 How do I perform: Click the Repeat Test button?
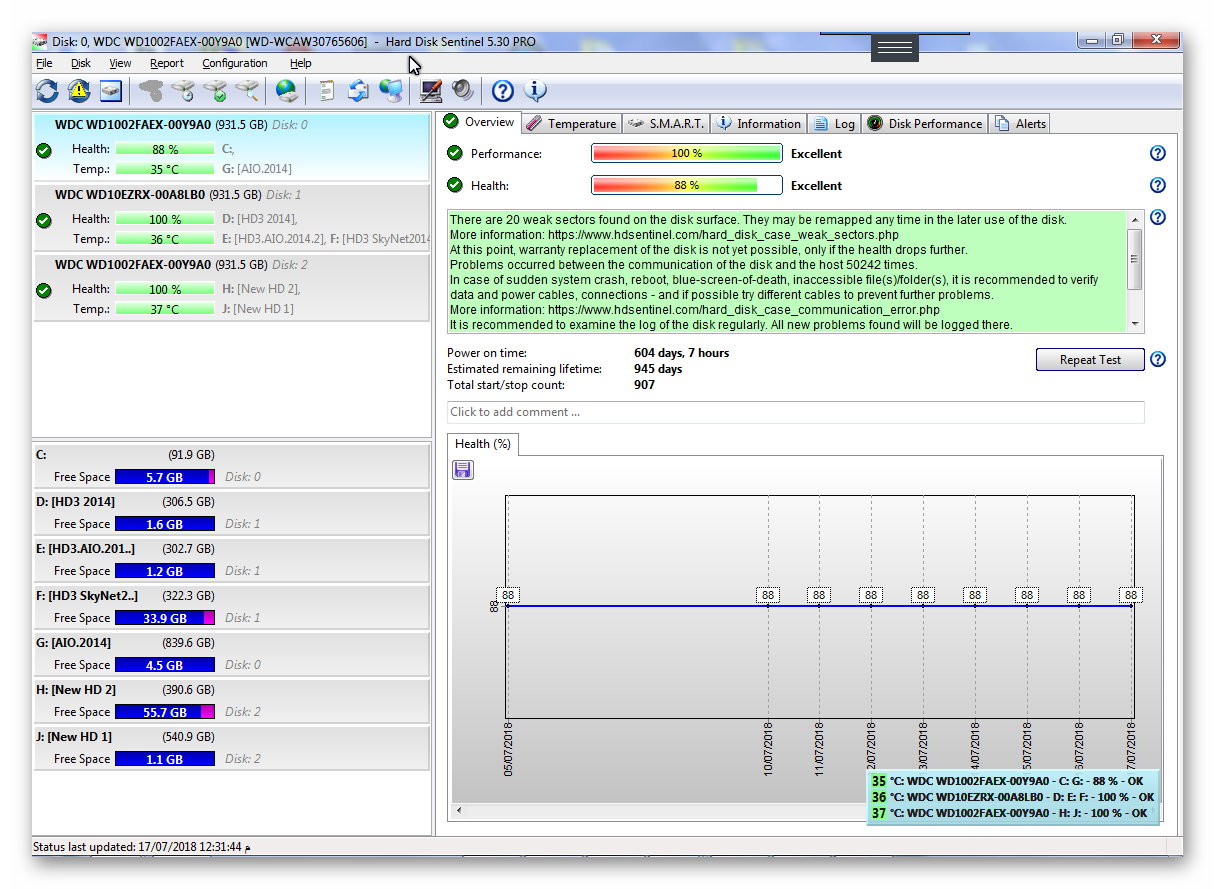(1090, 360)
